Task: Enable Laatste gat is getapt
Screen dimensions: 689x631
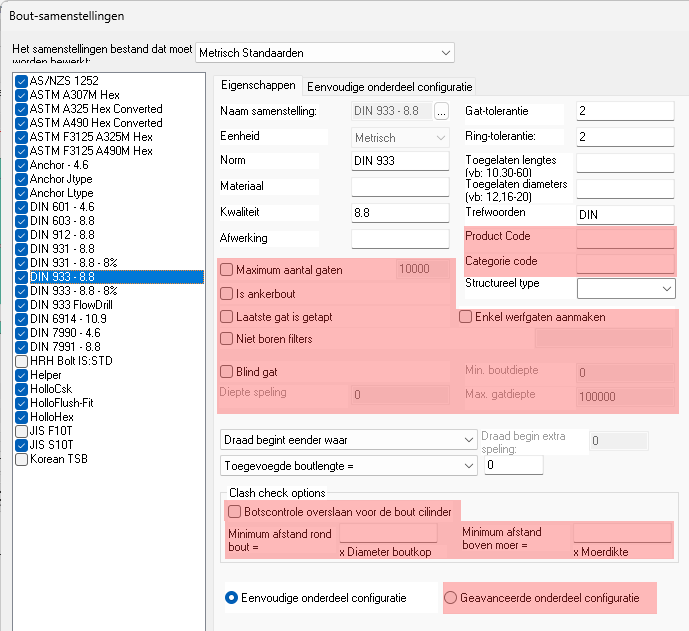Action: pos(227,317)
